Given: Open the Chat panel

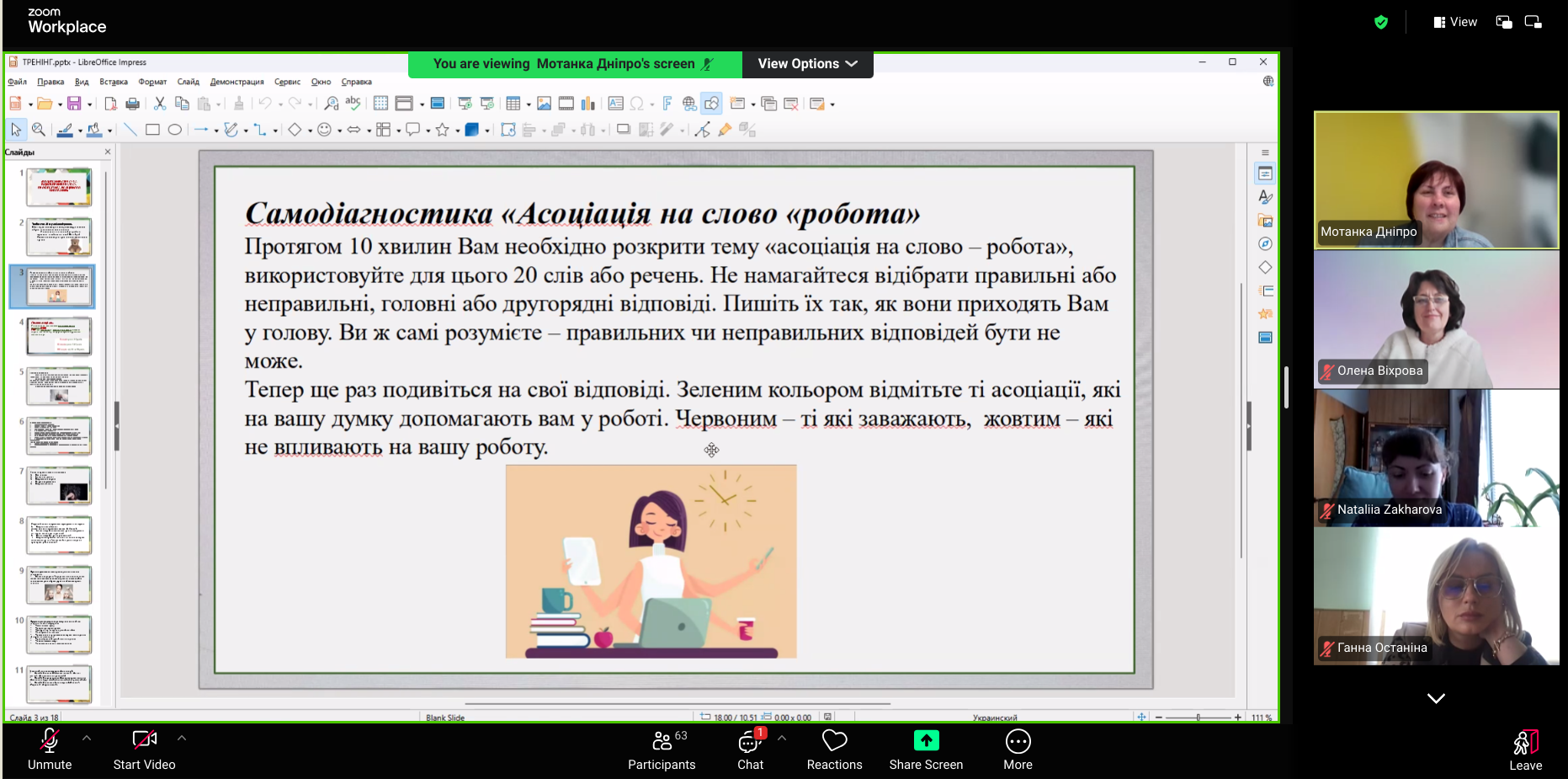Looking at the screenshot, I should coord(749,749).
